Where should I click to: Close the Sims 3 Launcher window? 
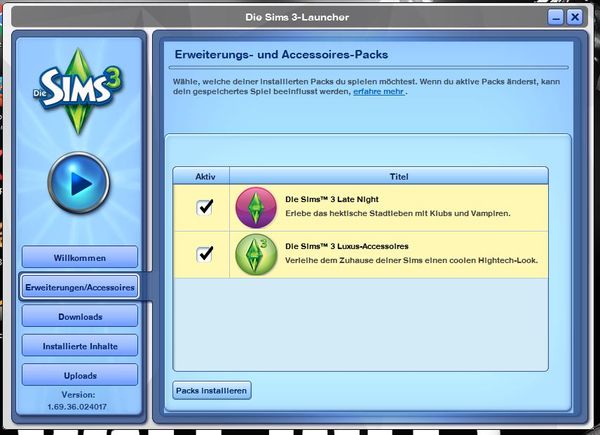[x=575, y=17]
